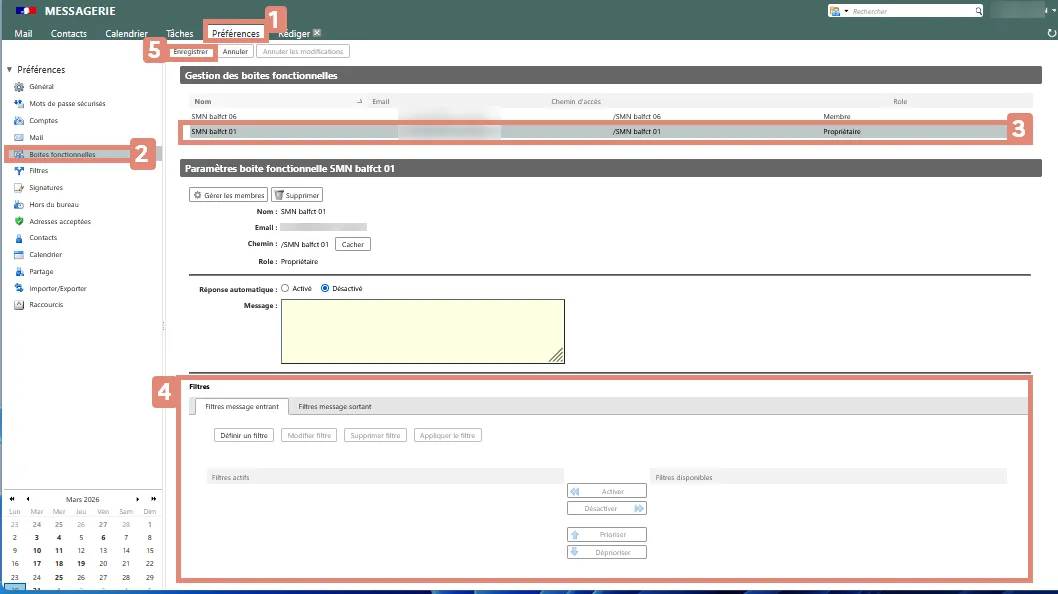The height and width of the screenshot is (594, 1058).
Task: Click Appliquer le filtre button
Action: [447, 435]
